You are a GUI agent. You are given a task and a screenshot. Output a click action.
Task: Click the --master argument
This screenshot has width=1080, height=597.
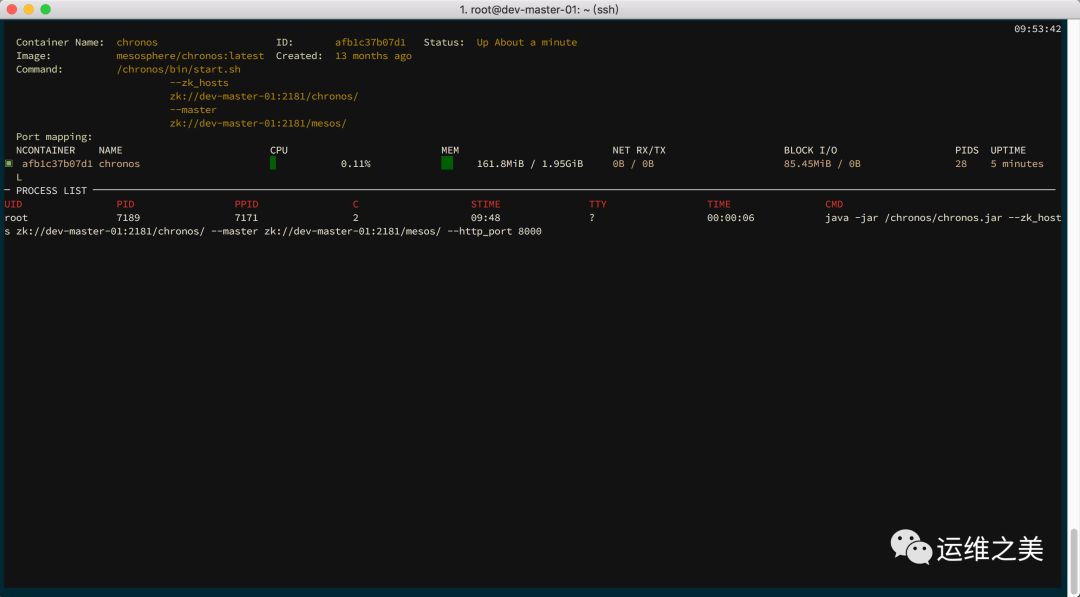tap(193, 109)
